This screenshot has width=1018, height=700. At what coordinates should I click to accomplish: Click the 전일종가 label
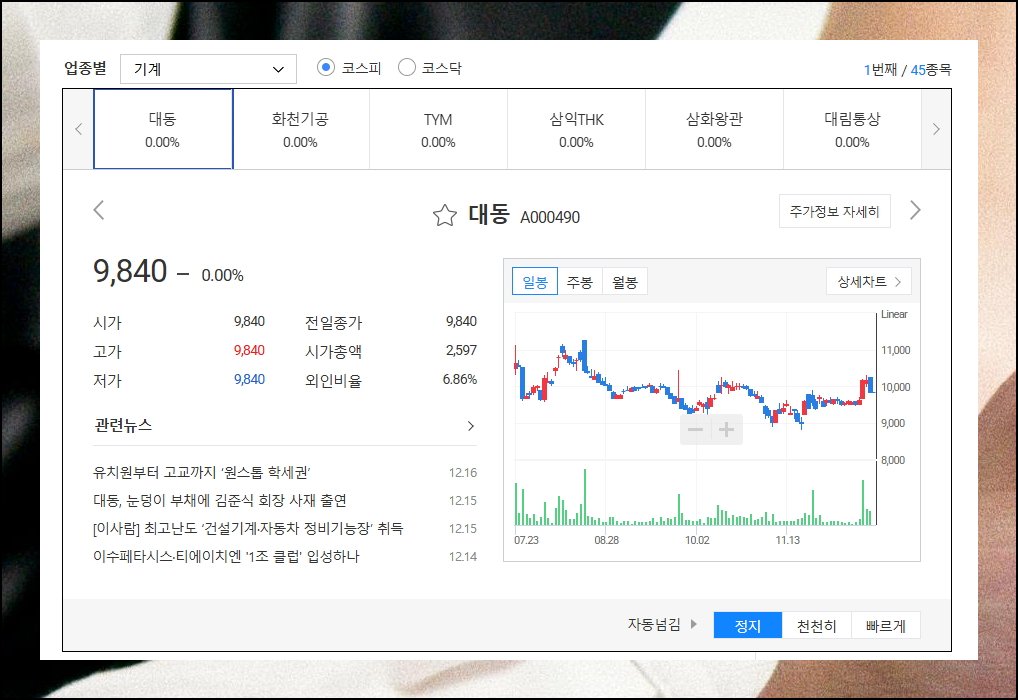click(333, 322)
